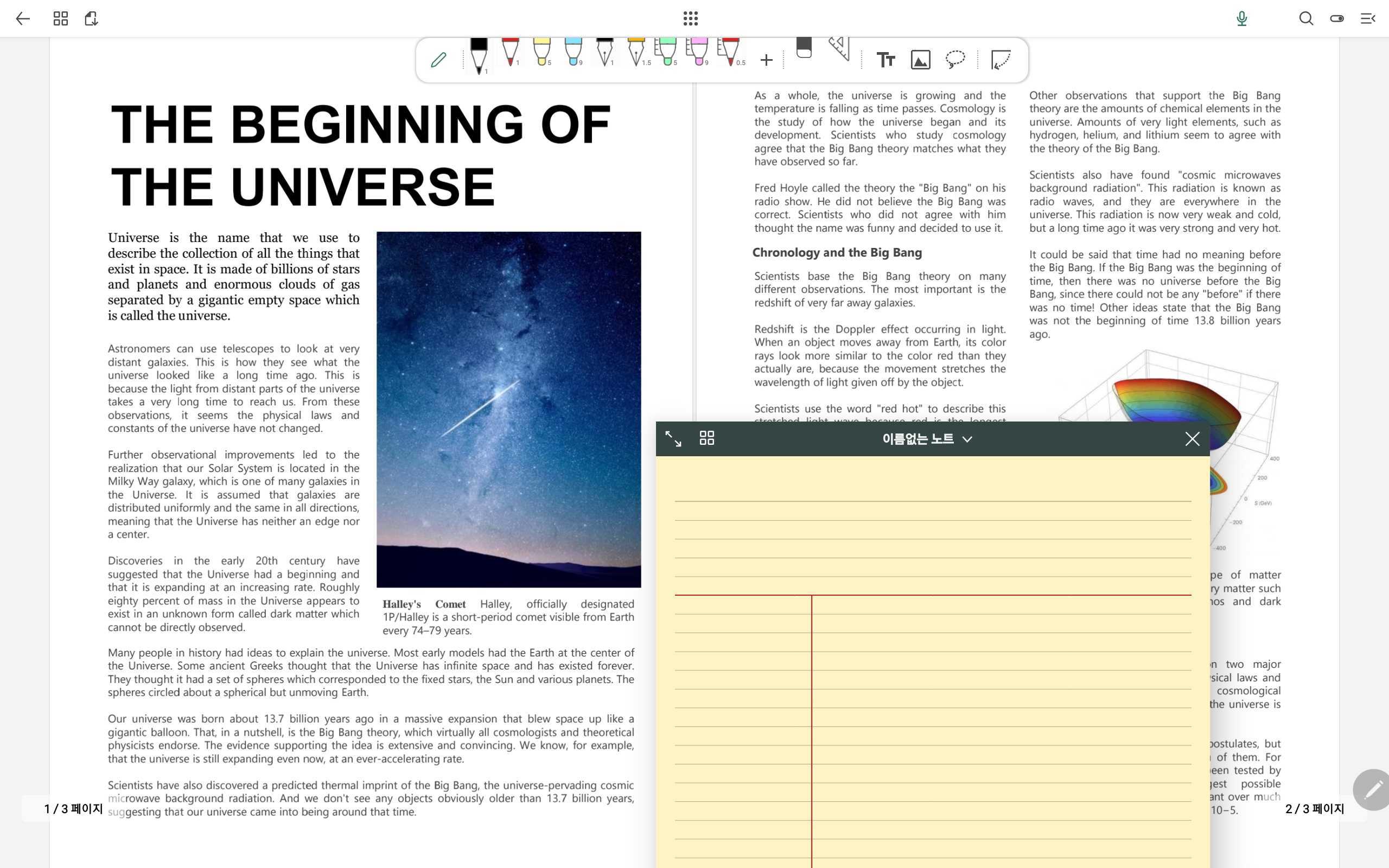The height and width of the screenshot is (868, 1389).
Task: Toggle the green pen mode icon
Action: tap(438, 59)
